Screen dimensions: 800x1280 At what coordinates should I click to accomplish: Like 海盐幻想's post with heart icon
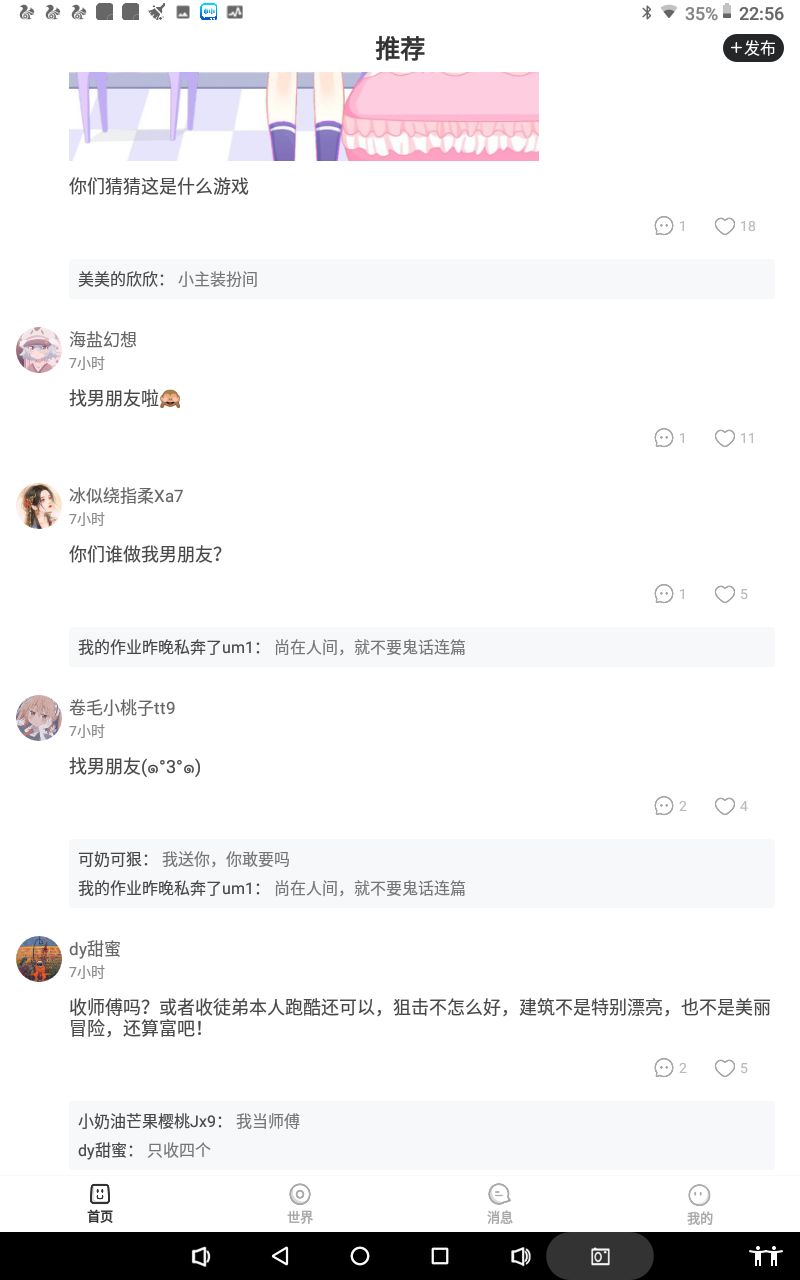tap(725, 438)
